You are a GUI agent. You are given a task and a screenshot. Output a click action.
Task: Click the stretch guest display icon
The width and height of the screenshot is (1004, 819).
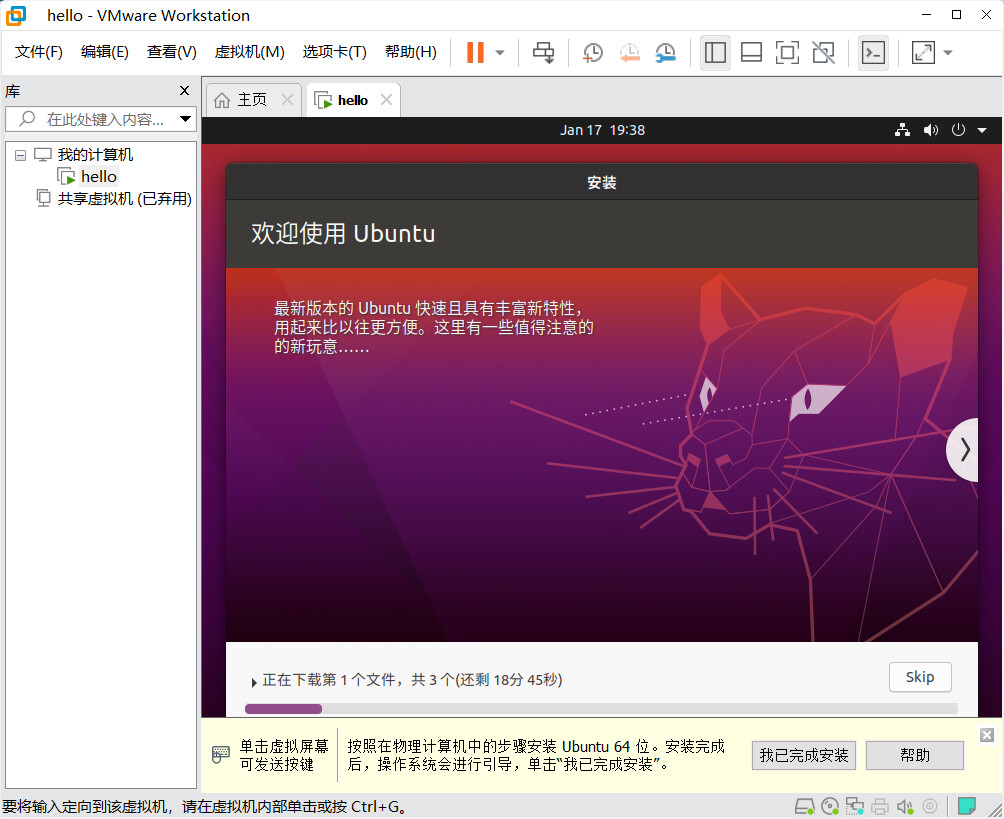pos(923,53)
